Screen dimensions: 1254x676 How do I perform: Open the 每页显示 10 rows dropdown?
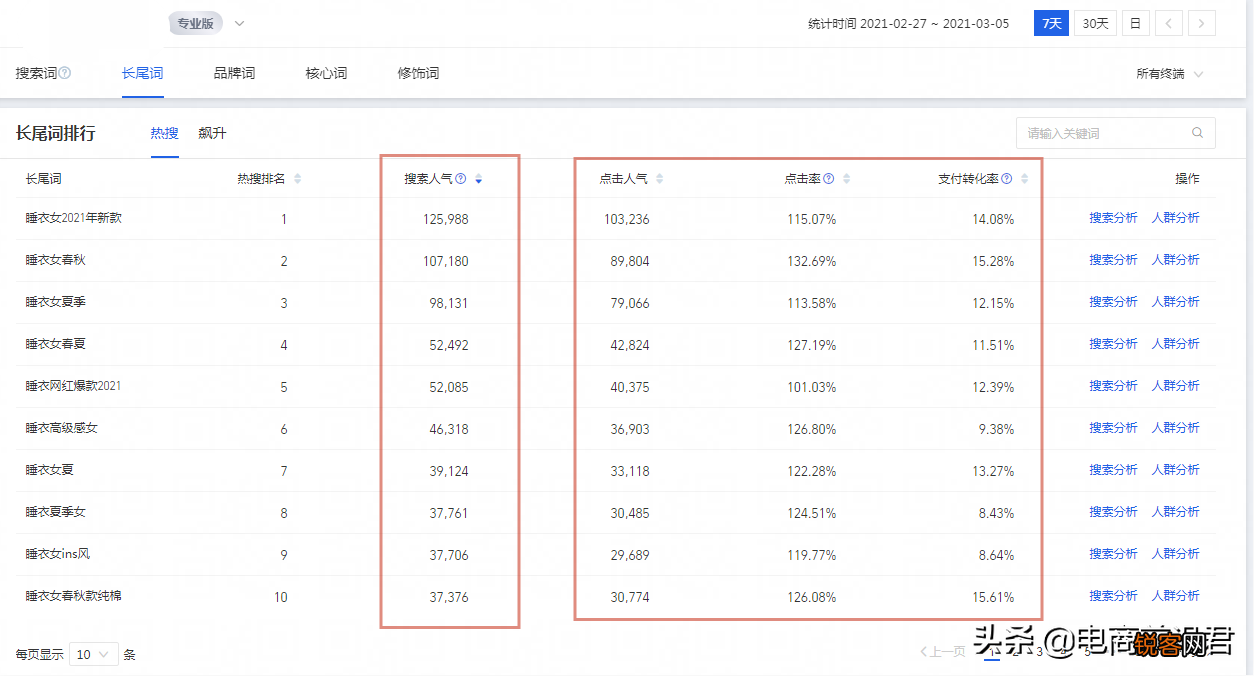tap(94, 655)
